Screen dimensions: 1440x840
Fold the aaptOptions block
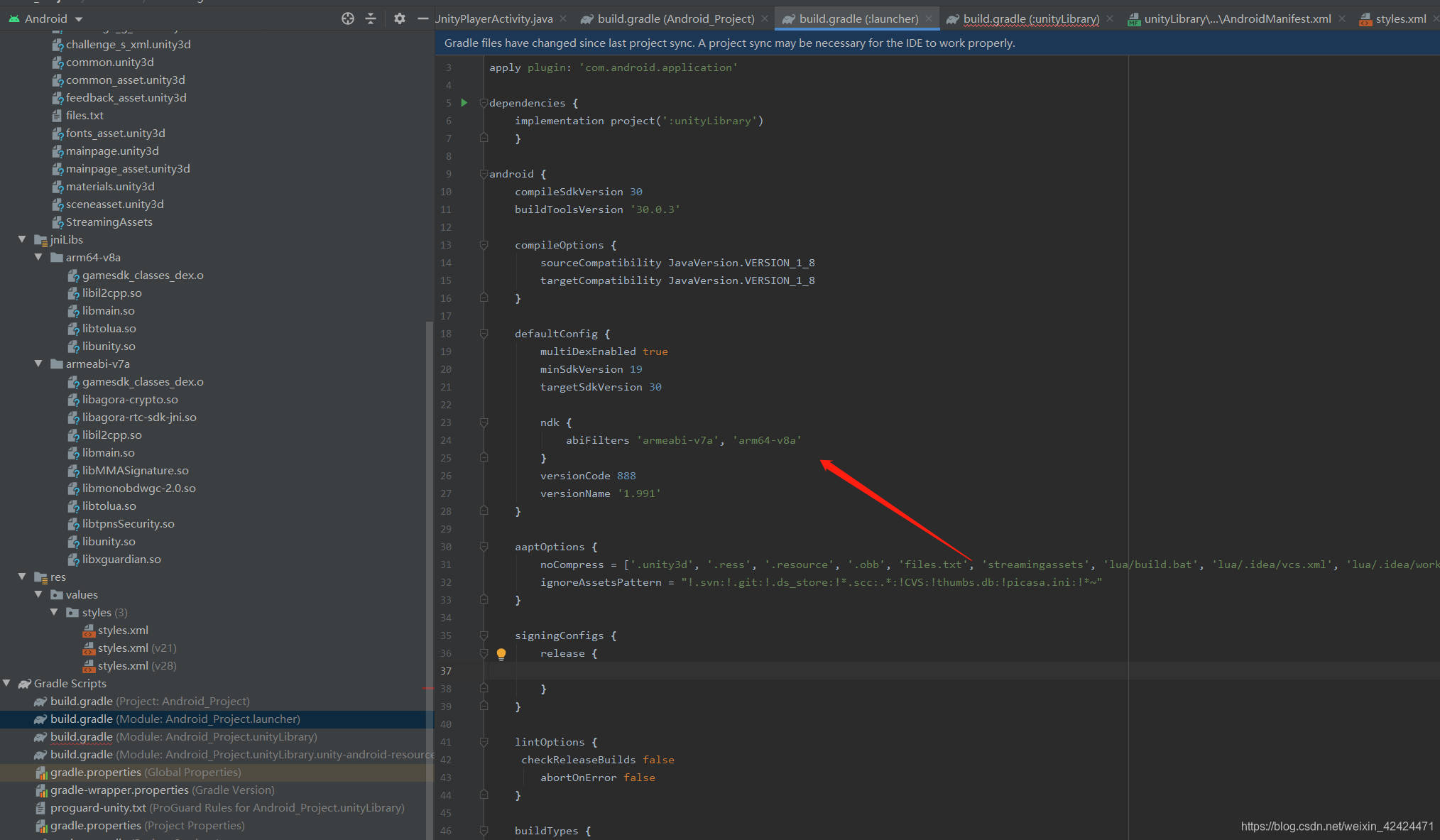tap(484, 547)
